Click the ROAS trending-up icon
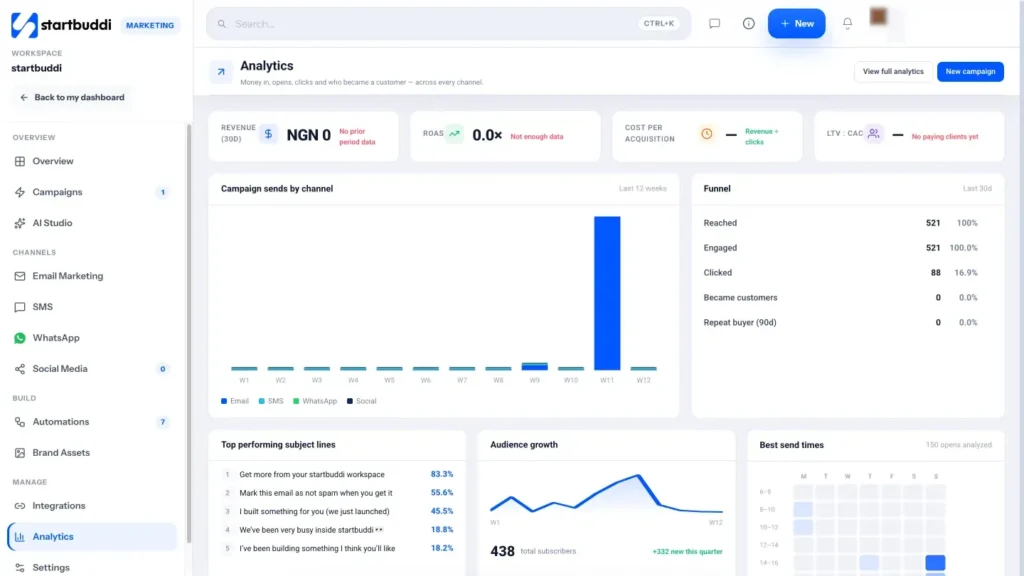Image resolution: width=1024 pixels, height=576 pixels. click(455, 134)
